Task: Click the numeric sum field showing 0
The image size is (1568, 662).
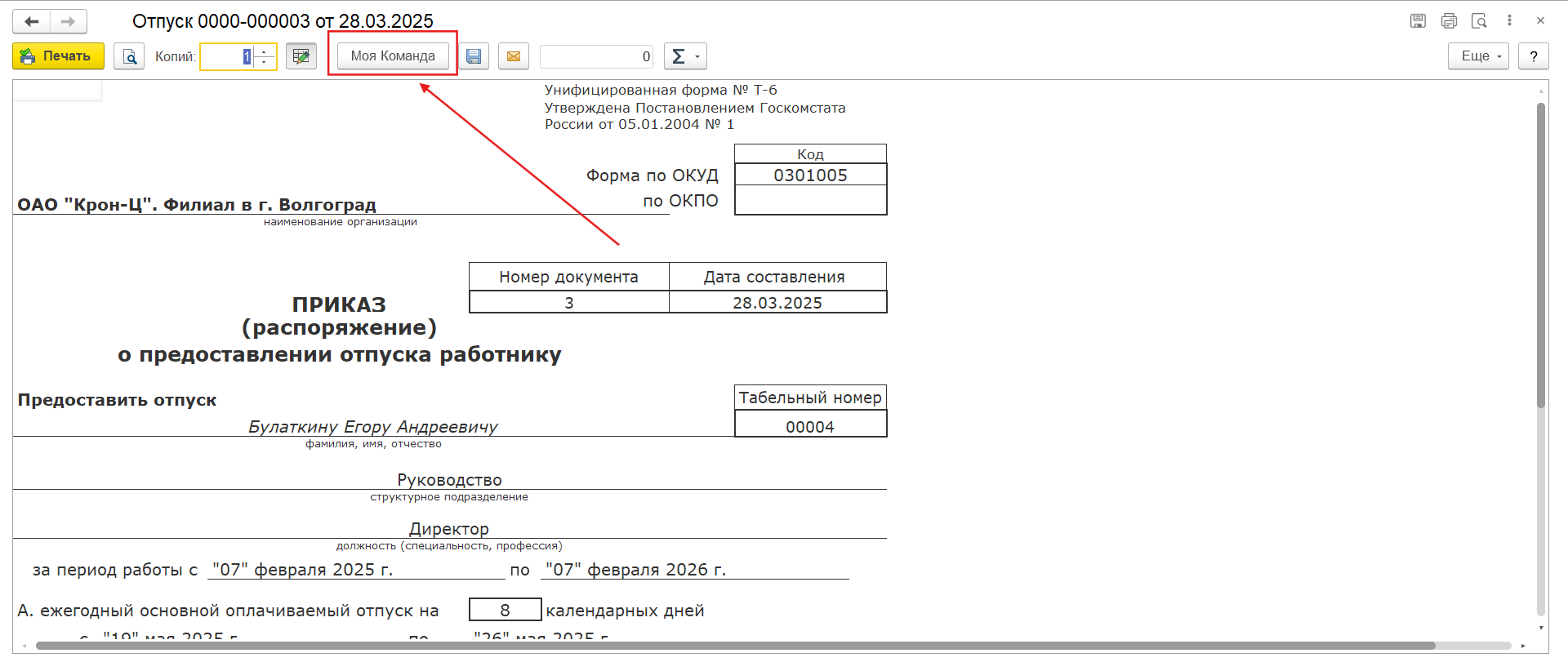Action: [x=596, y=56]
